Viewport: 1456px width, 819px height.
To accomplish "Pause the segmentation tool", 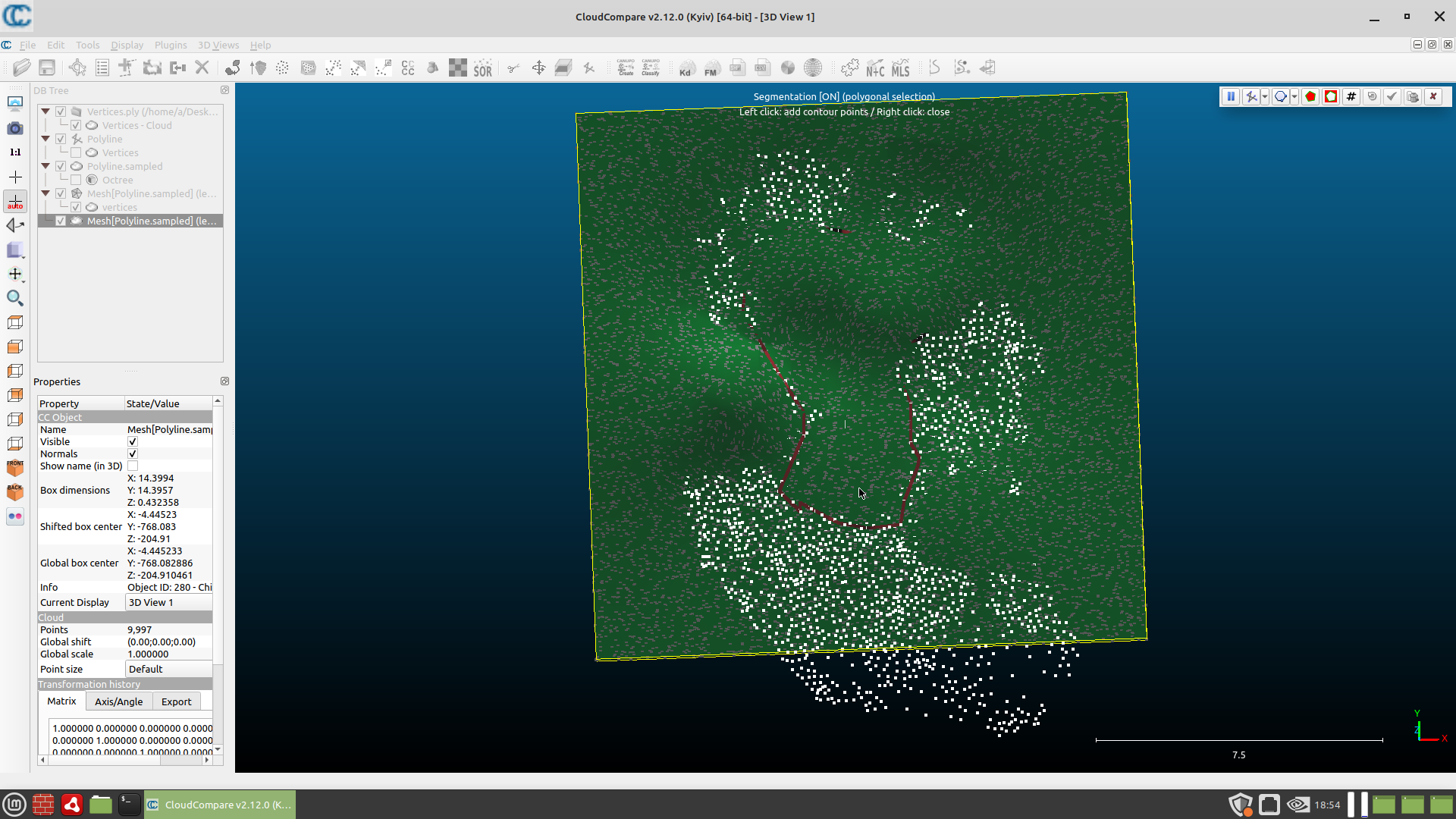I will click(1231, 96).
